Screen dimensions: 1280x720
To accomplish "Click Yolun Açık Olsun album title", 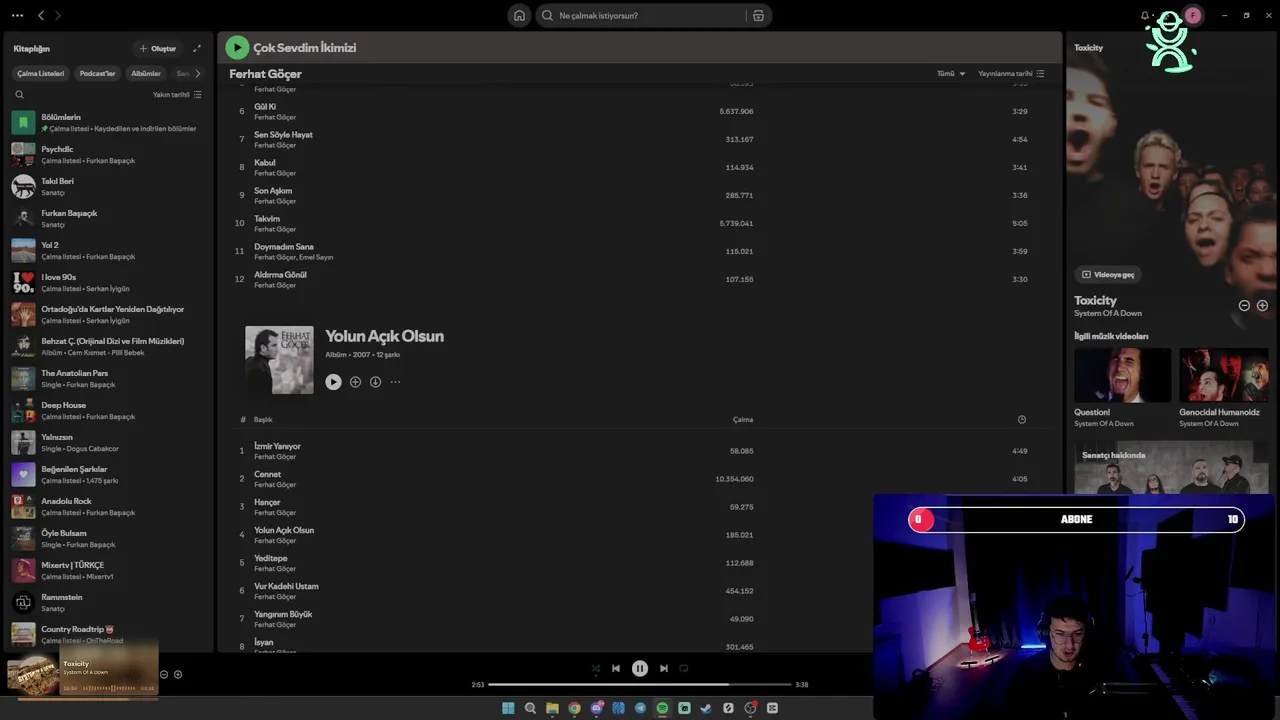I will tap(384, 336).
